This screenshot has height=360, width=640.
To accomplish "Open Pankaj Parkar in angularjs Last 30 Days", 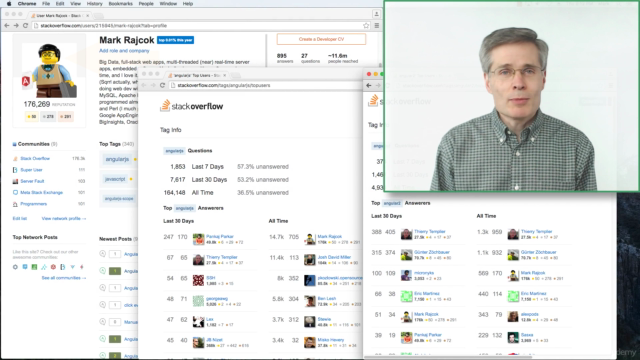I will [x=220, y=236].
